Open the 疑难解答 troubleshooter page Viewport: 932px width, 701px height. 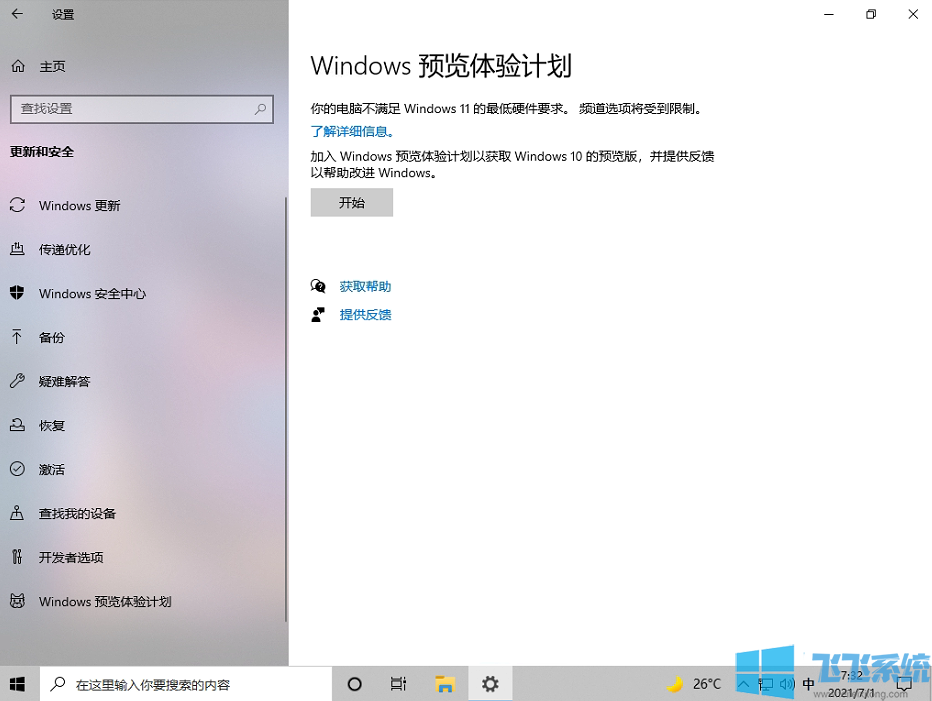(63, 381)
